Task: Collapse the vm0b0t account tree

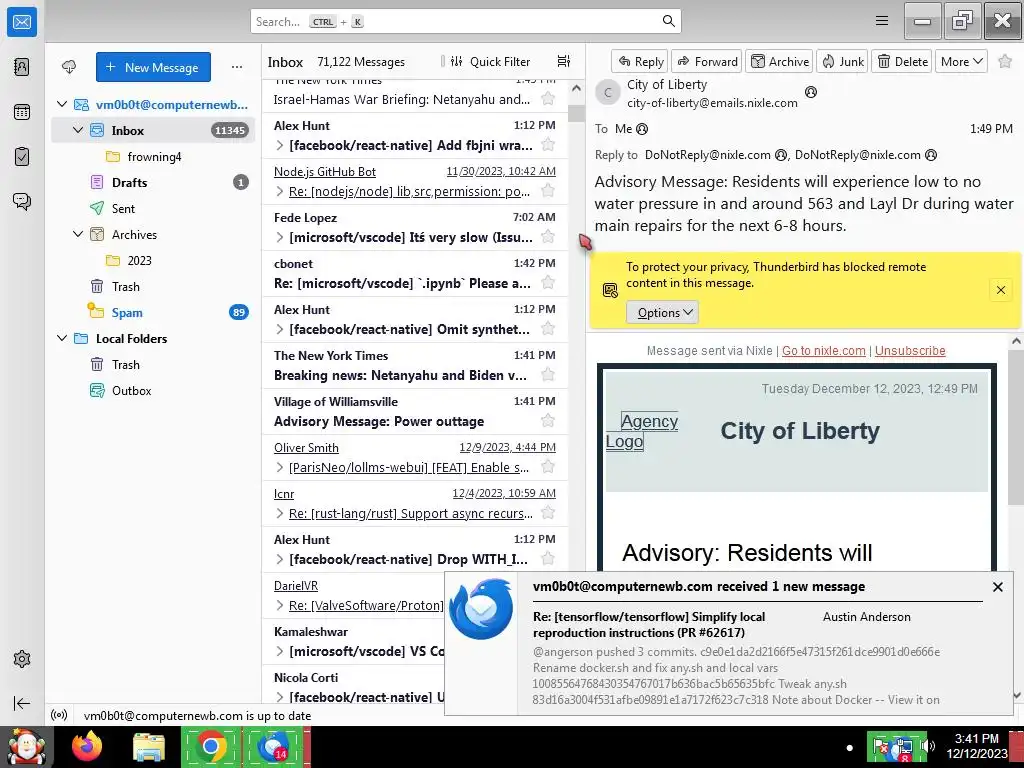Action: (62, 104)
